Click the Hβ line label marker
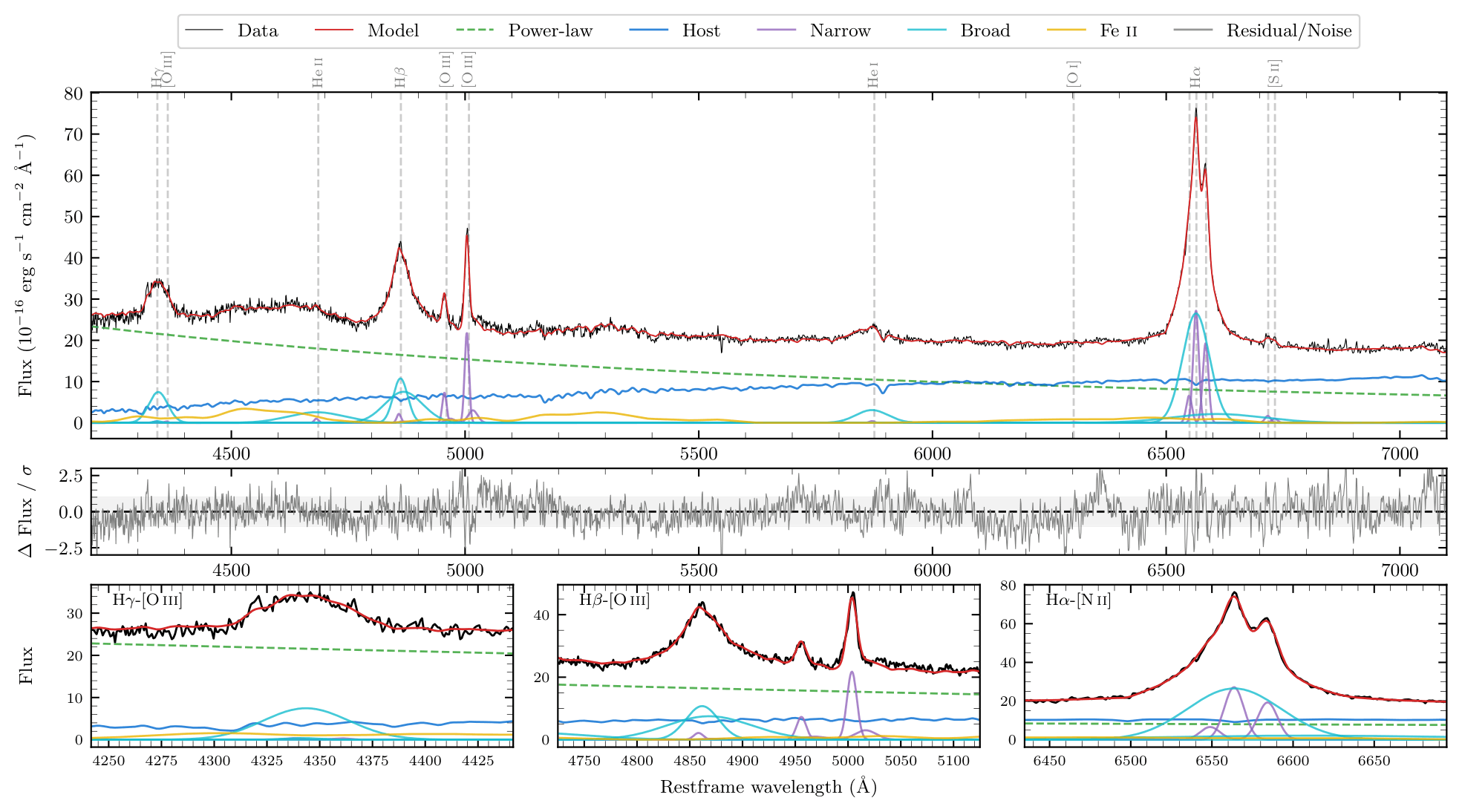This screenshot has width=1462, height=812. [399, 77]
